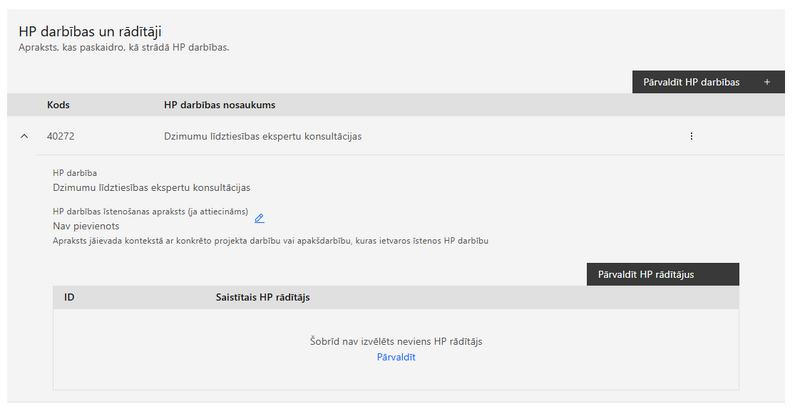Click the empty-state message Šobrīd nav izvēlēts neviens HP rādītājs
Viewport: 800px width, 411px height.
click(x=396, y=341)
